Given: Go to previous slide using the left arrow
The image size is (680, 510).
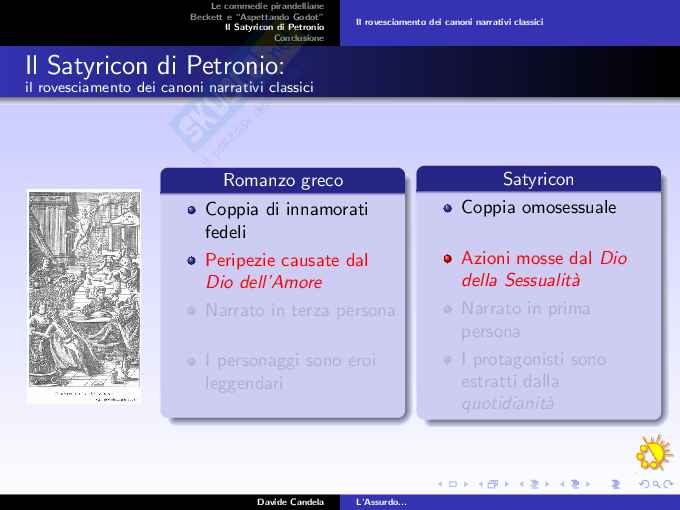Looking at the screenshot, I should [440, 485].
